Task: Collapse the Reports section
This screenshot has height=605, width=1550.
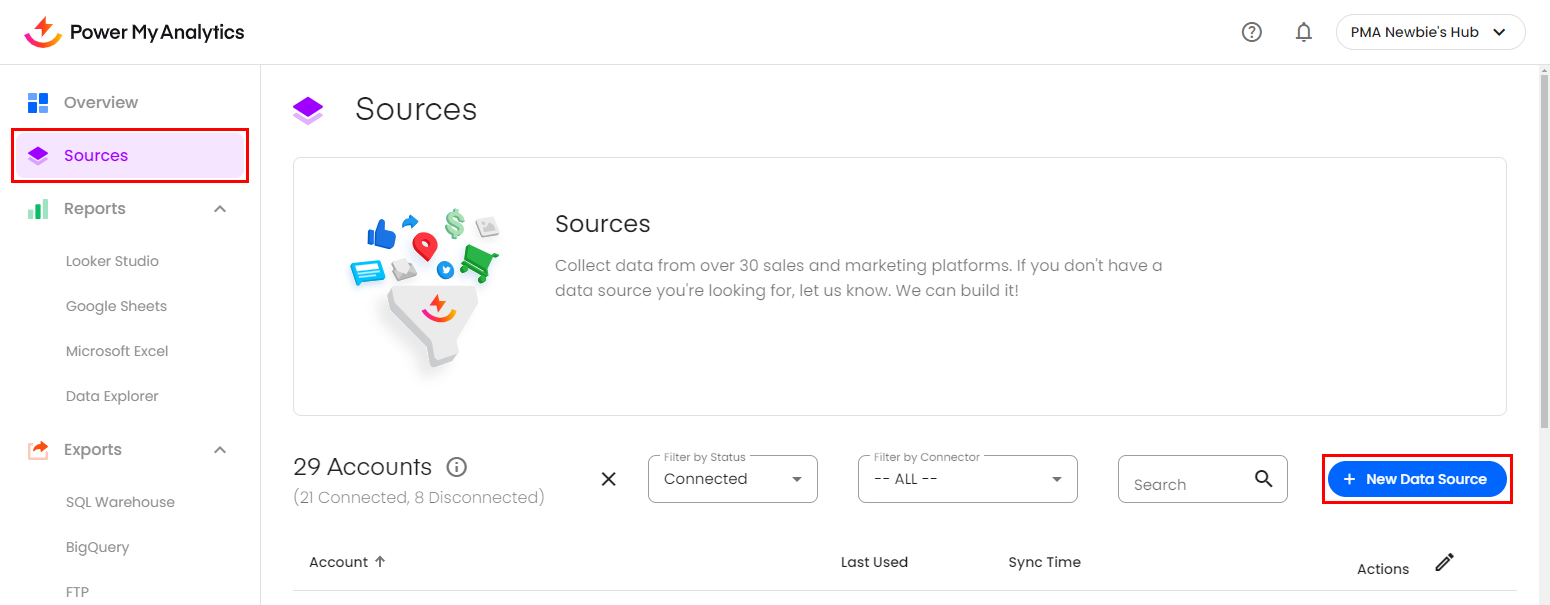Action: point(220,209)
